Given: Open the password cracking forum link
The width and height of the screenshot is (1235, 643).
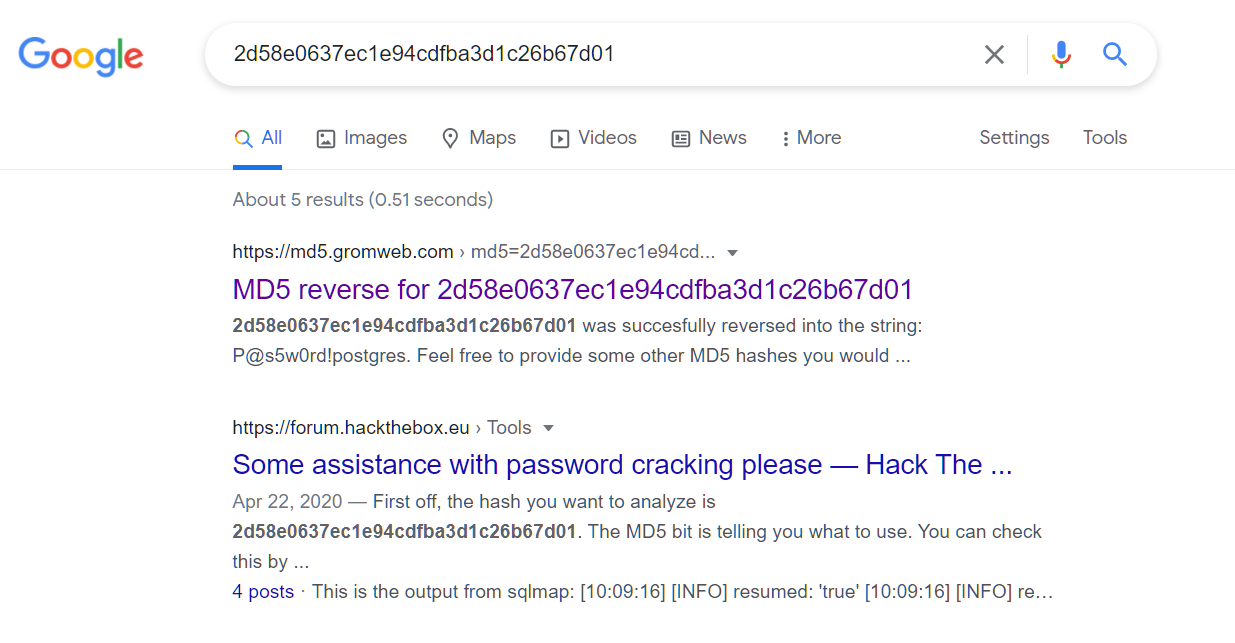Looking at the screenshot, I should (622, 465).
